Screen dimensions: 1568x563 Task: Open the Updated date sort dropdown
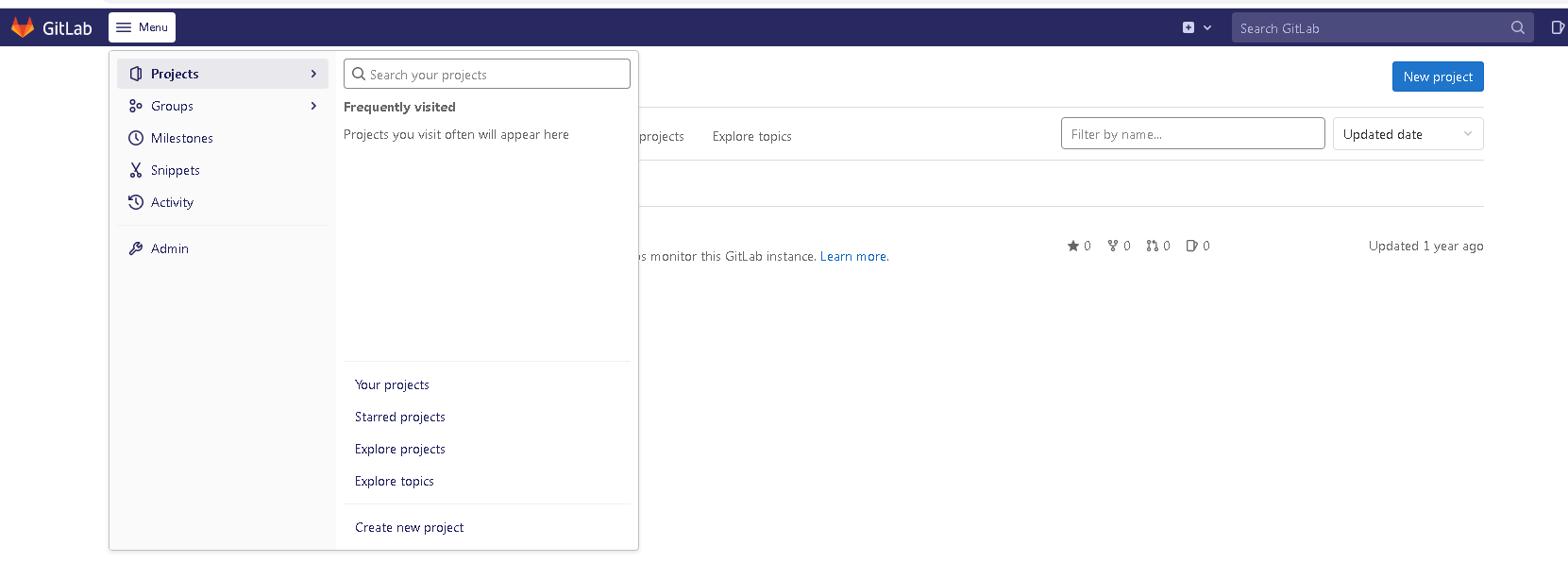pos(1408,134)
